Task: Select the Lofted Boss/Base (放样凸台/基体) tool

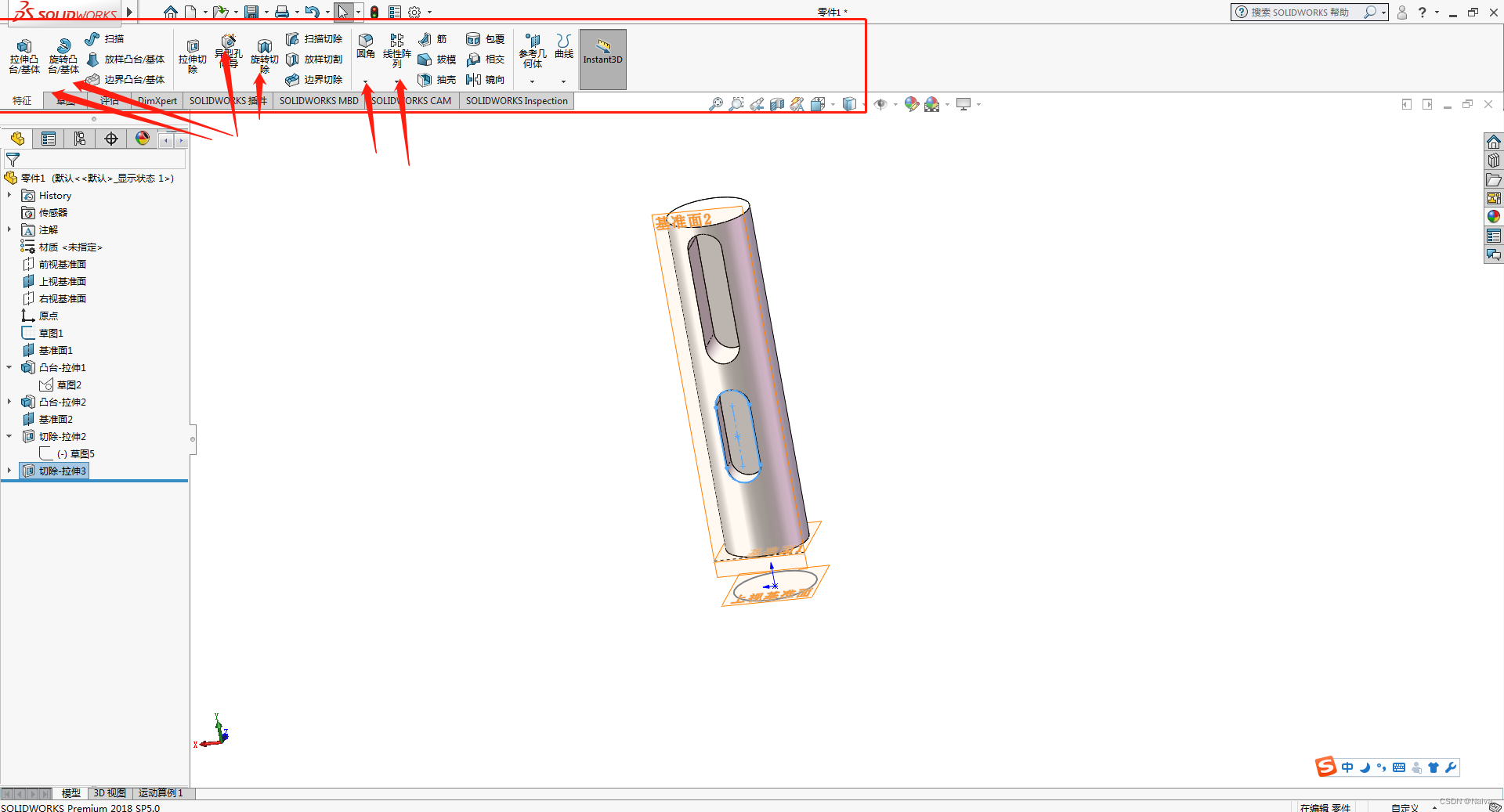Action: coord(125,59)
